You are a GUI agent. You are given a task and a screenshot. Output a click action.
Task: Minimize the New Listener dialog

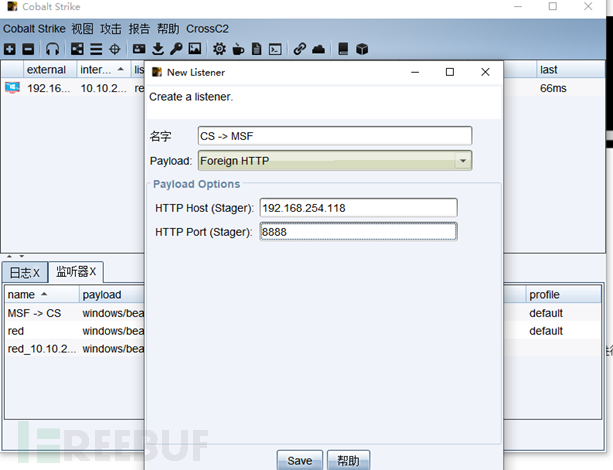point(415,72)
